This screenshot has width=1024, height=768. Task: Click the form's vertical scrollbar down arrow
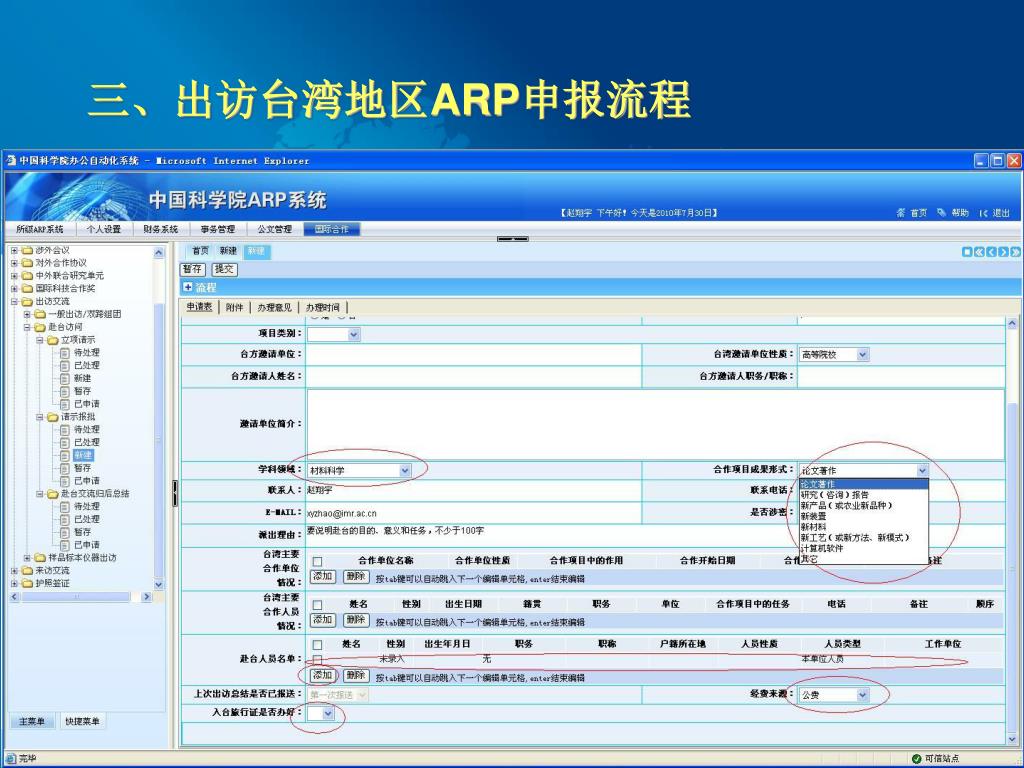[x=1012, y=739]
